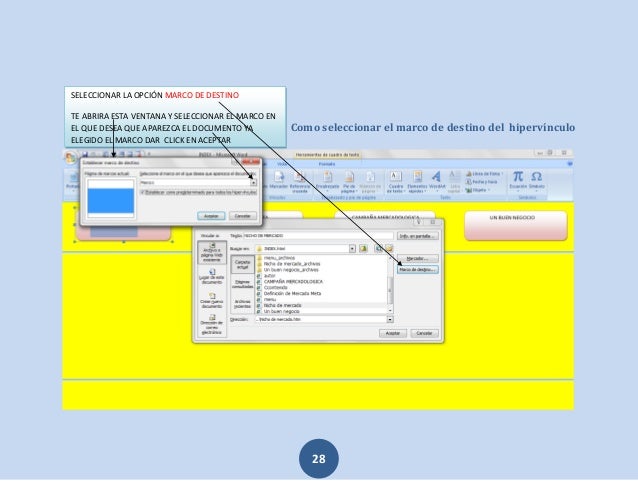Click Marcador icon in ribbon
638x493 pixels.
click(279, 179)
